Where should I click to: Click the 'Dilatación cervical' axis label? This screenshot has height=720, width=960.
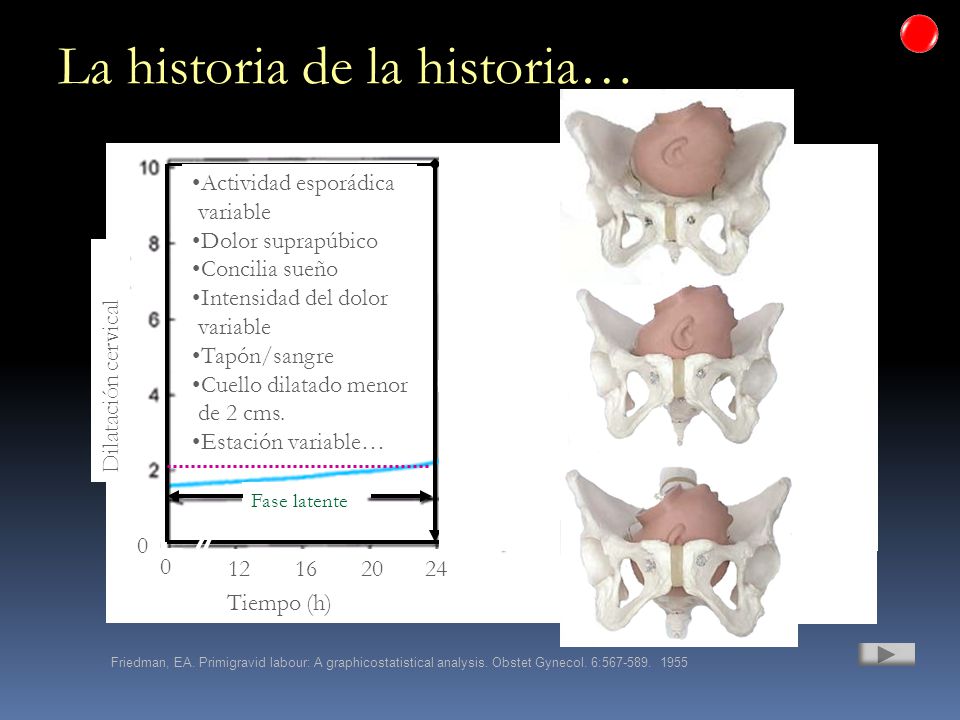coord(110,386)
